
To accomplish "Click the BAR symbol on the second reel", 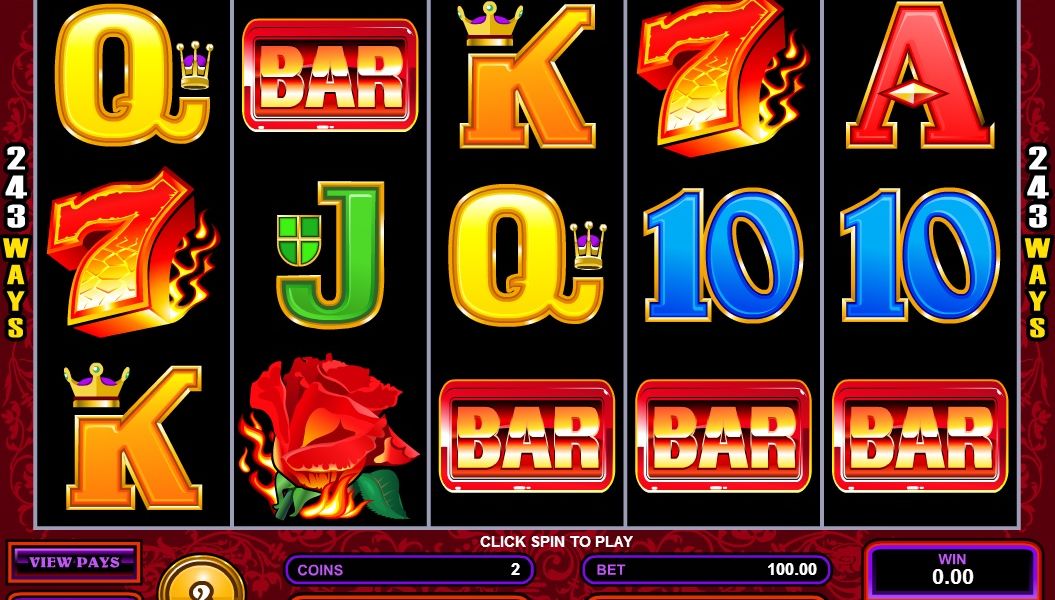I will (330, 75).
